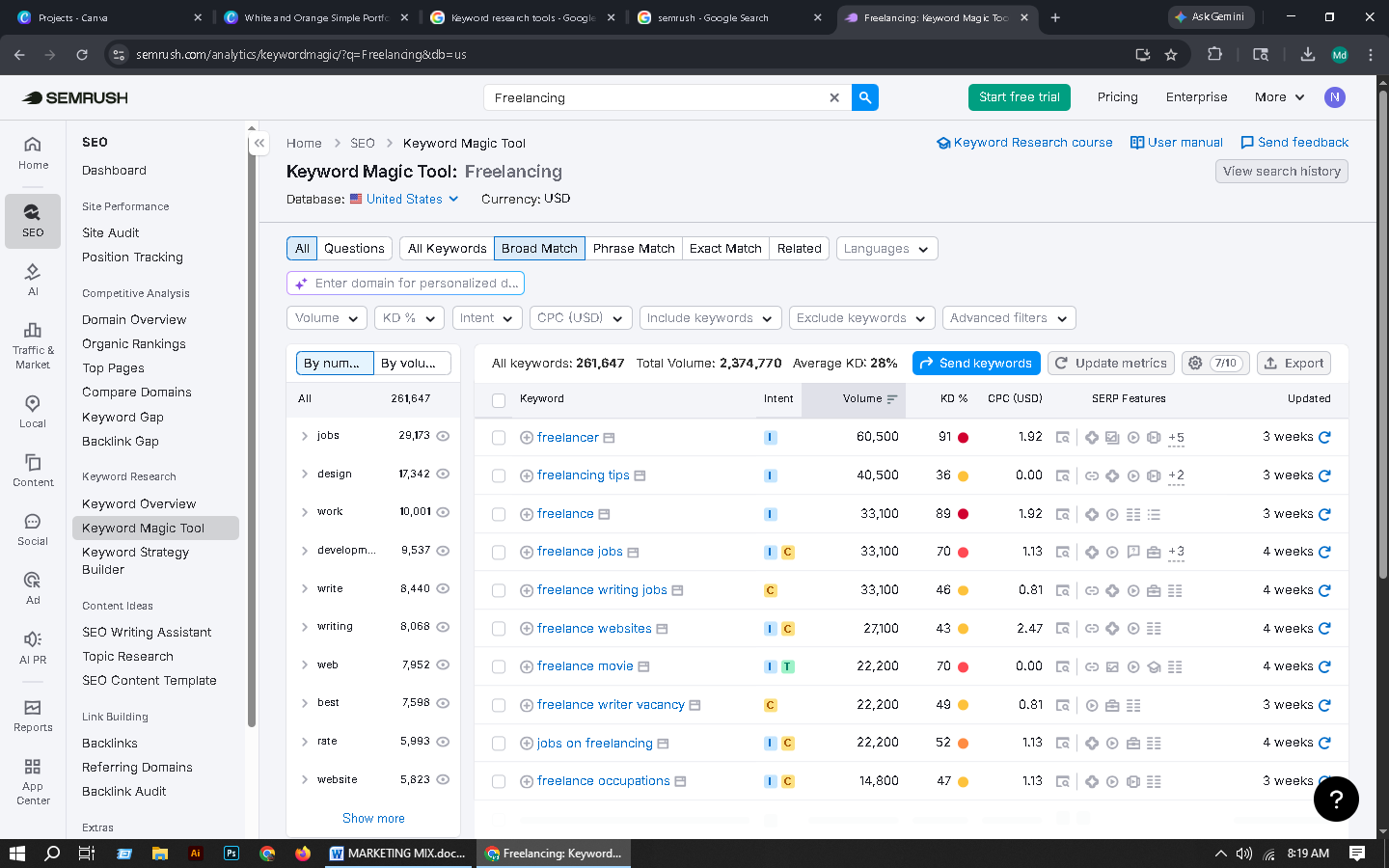Open Illustrator from the taskbar
Viewport: 1389px width, 868px height.
(x=196, y=854)
